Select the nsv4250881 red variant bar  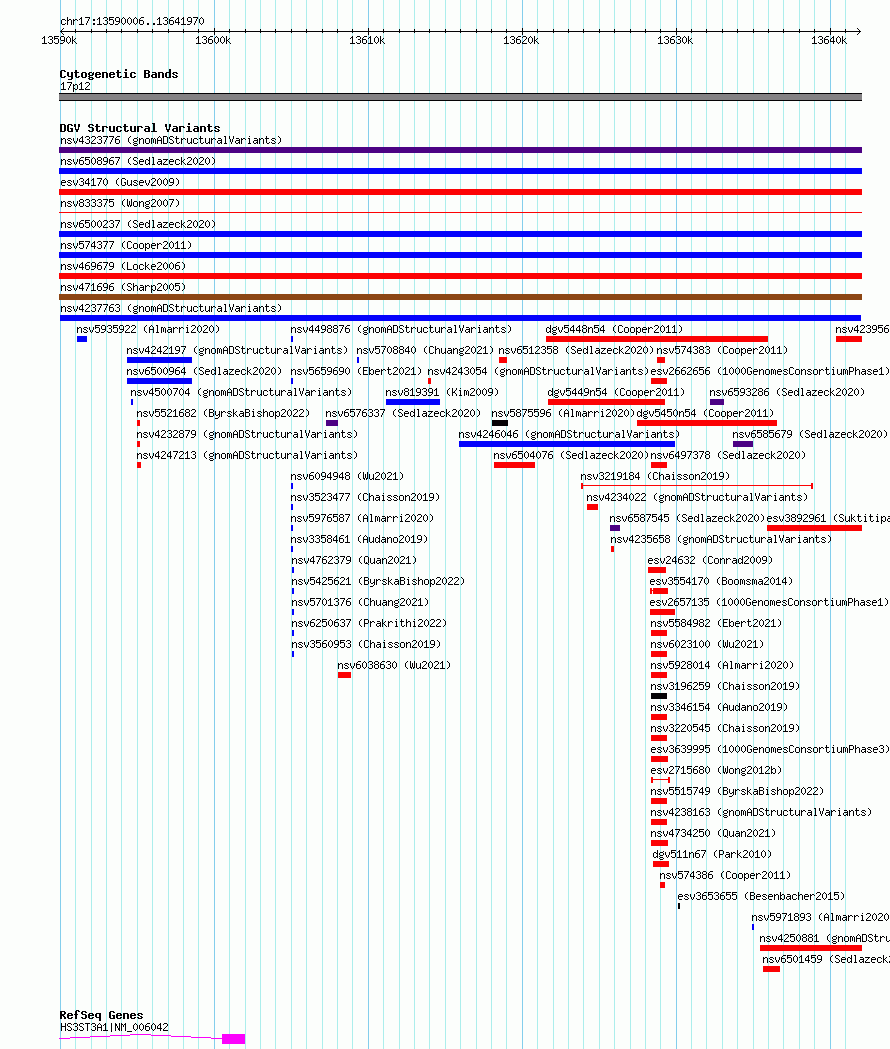811,948
